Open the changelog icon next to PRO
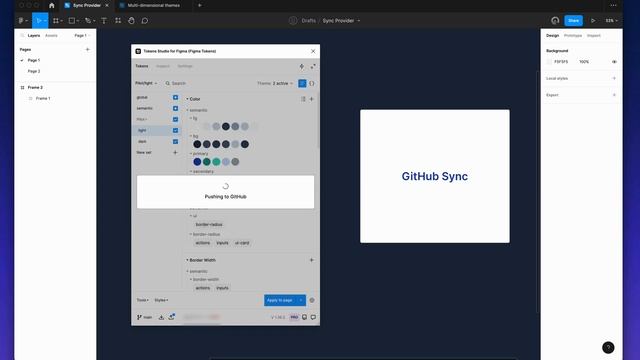 pyautogui.click(x=304, y=317)
